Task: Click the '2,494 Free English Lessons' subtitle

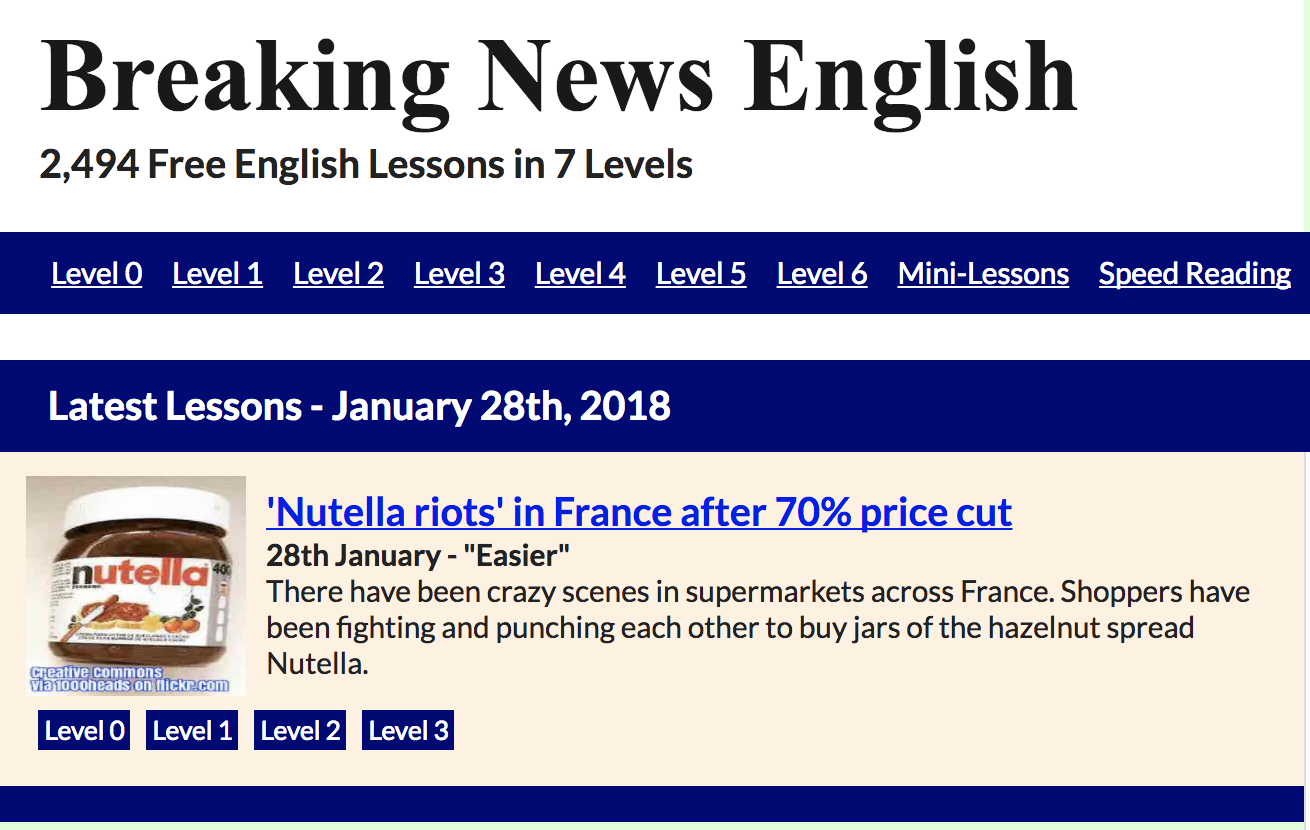Action: [x=366, y=165]
